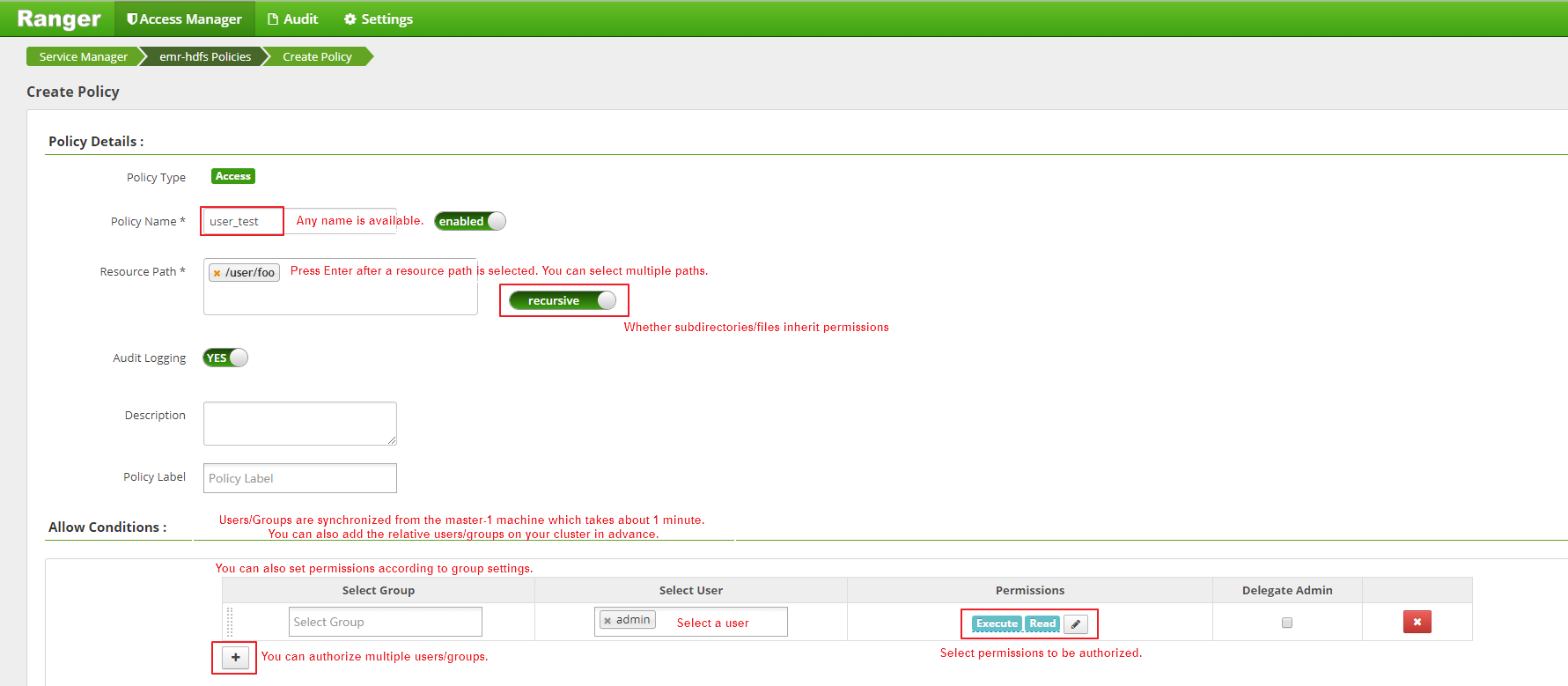This screenshot has height=686, width=1568.
Task: Click the gear icon beside Settings
Action: (x=350, y=18)
